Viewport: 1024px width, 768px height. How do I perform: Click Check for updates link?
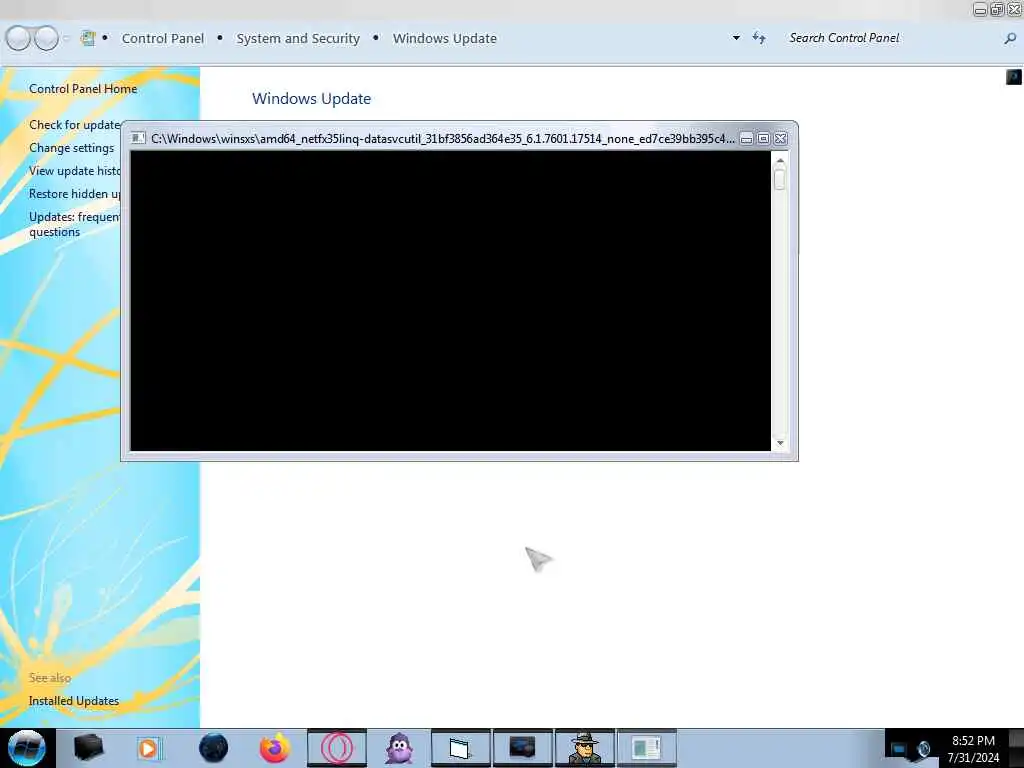(x=74, y=125)
